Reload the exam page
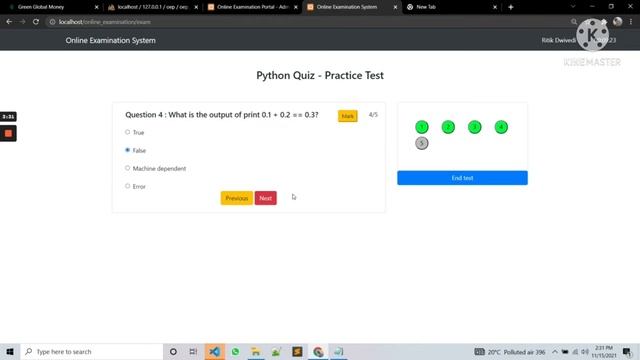 click(36, 22)
